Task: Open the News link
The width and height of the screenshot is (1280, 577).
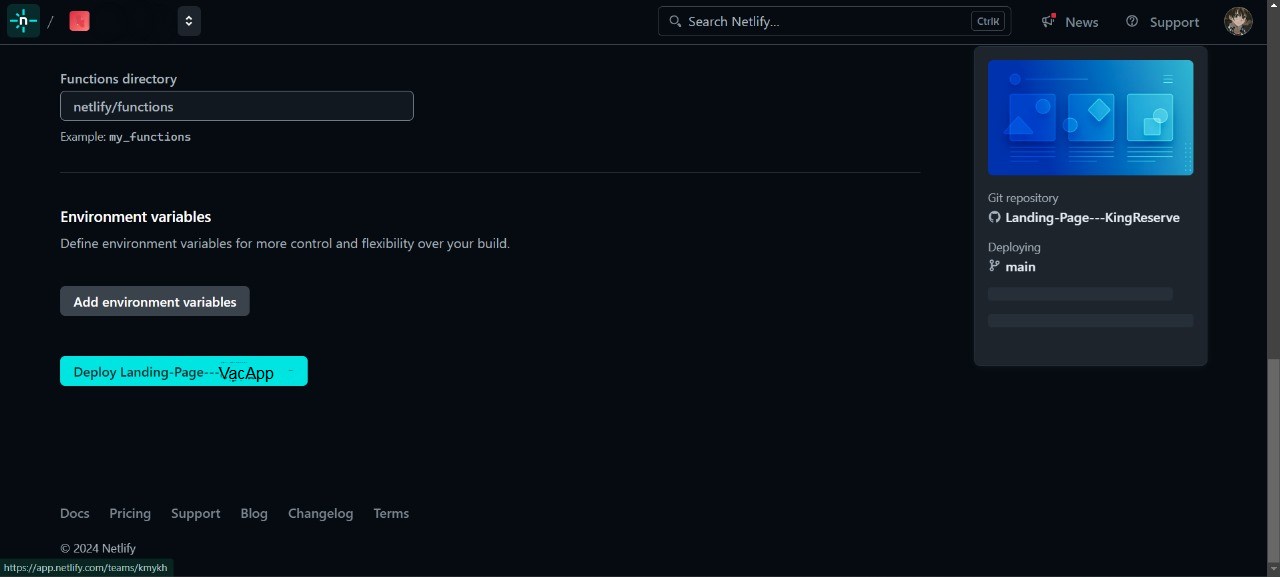Action: pos(1081,22)
